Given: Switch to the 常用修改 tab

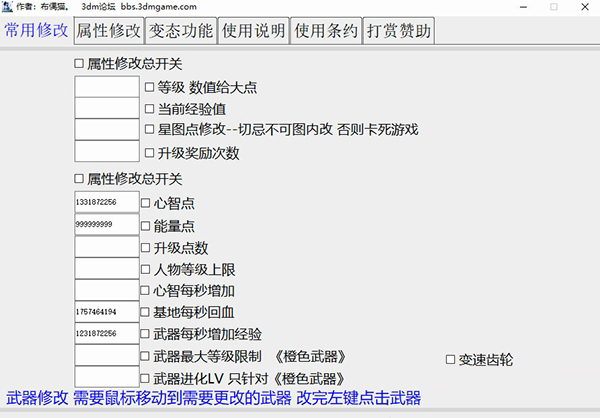Looking at the screenshot, I should 36,31.
